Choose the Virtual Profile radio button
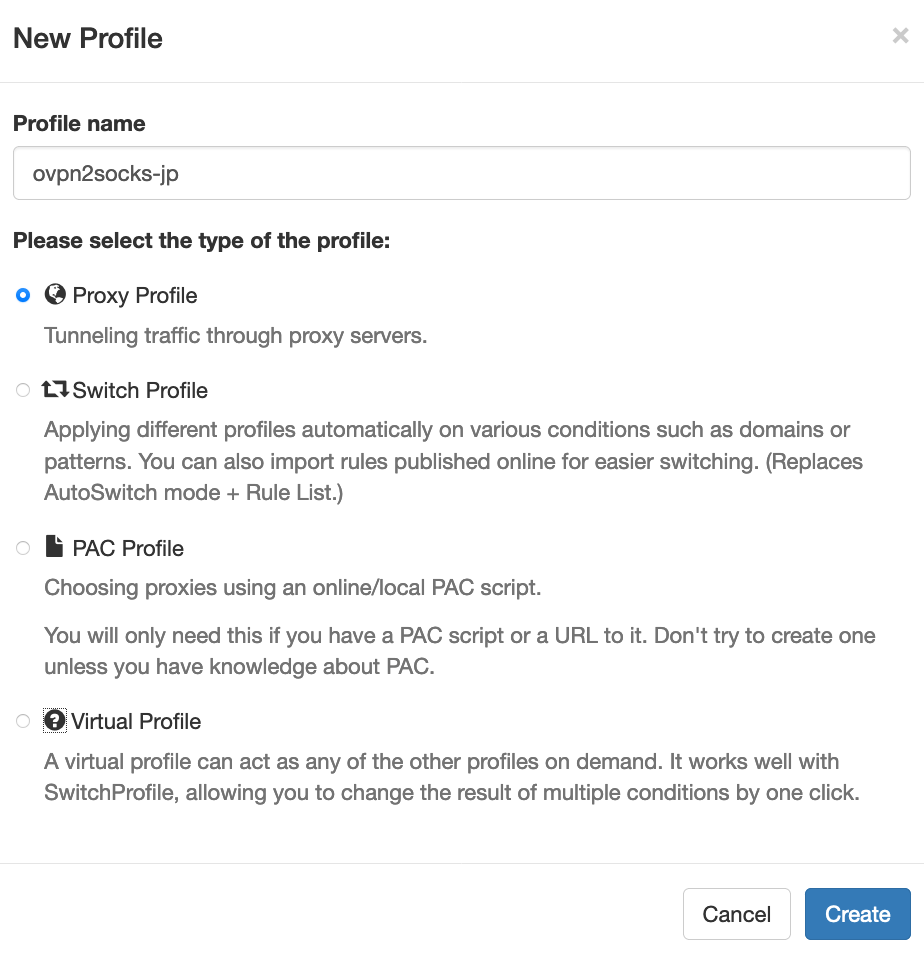Image resolution: width=924 pixels, height=954 pixels. (x=23, y=722)
